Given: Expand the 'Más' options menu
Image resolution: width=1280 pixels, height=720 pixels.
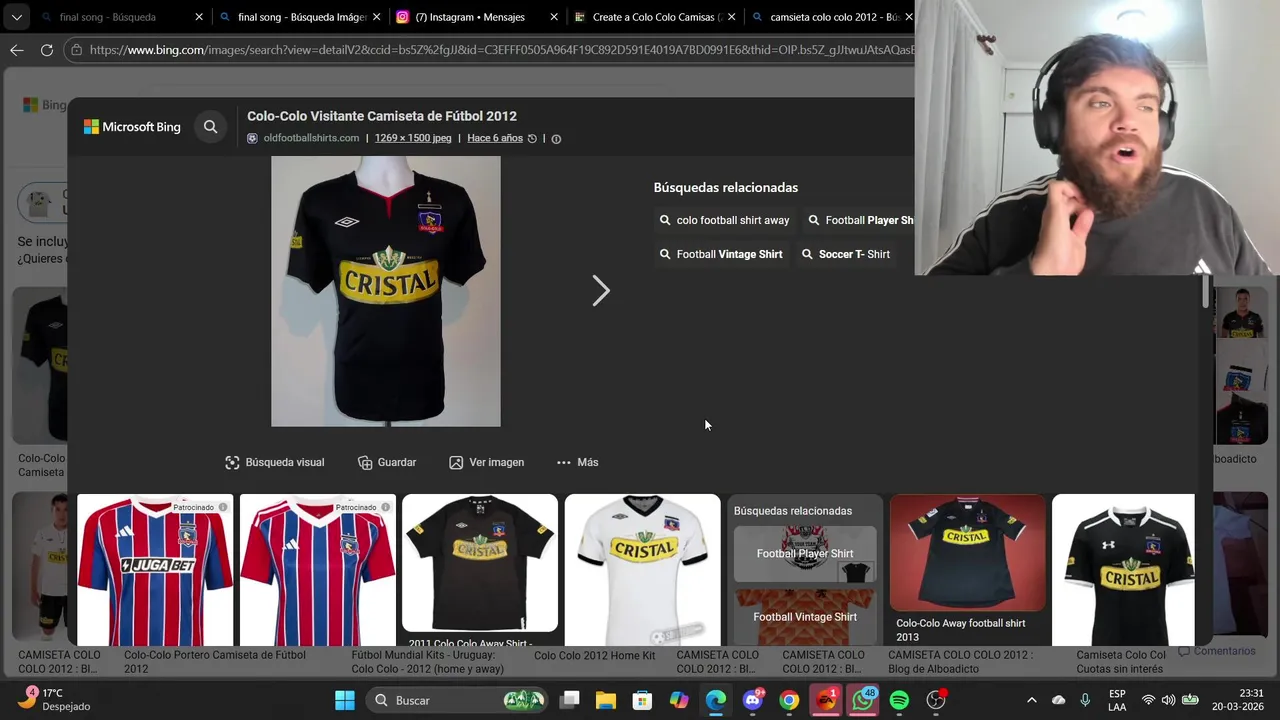Looking at the screenshot, I should (577, 462).
